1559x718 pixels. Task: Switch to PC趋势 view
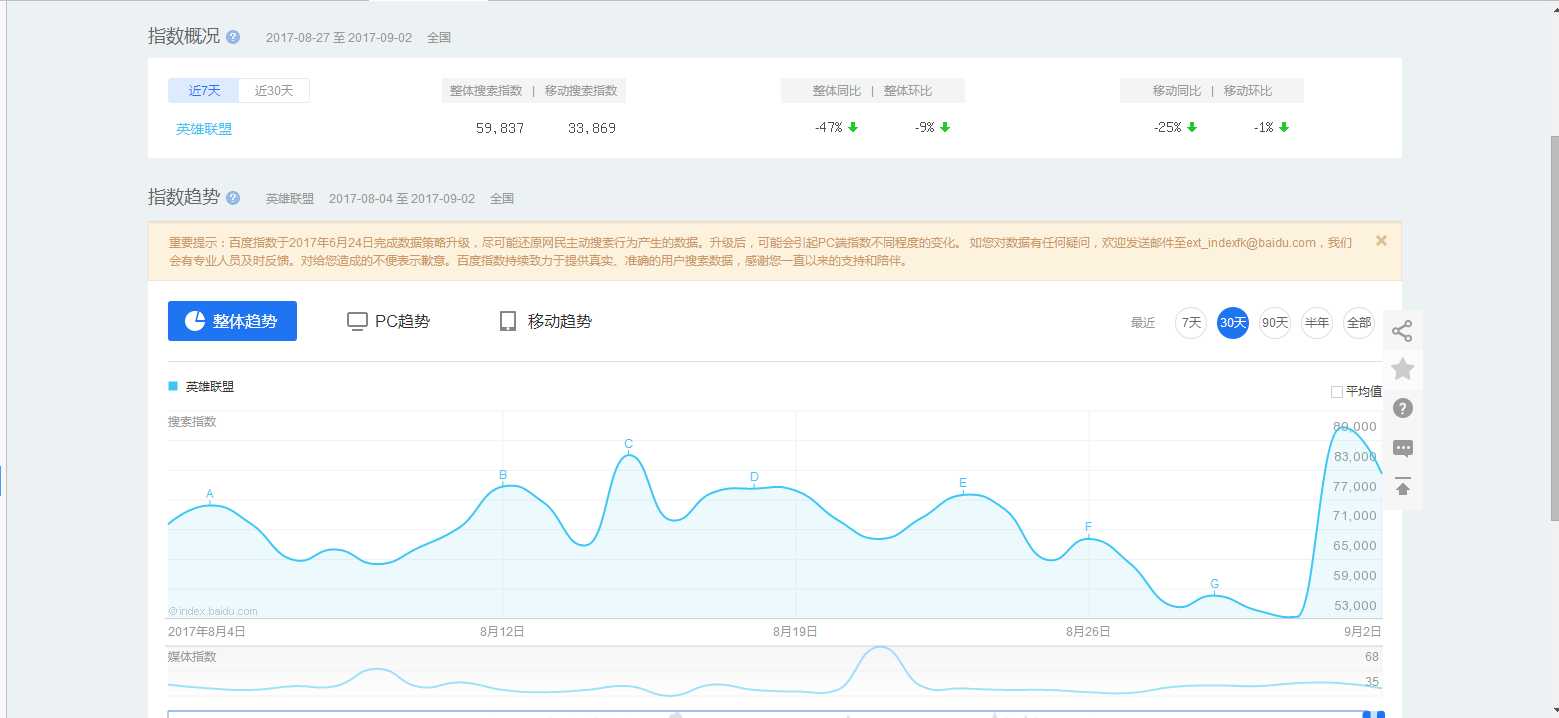[x=389, y=322]
